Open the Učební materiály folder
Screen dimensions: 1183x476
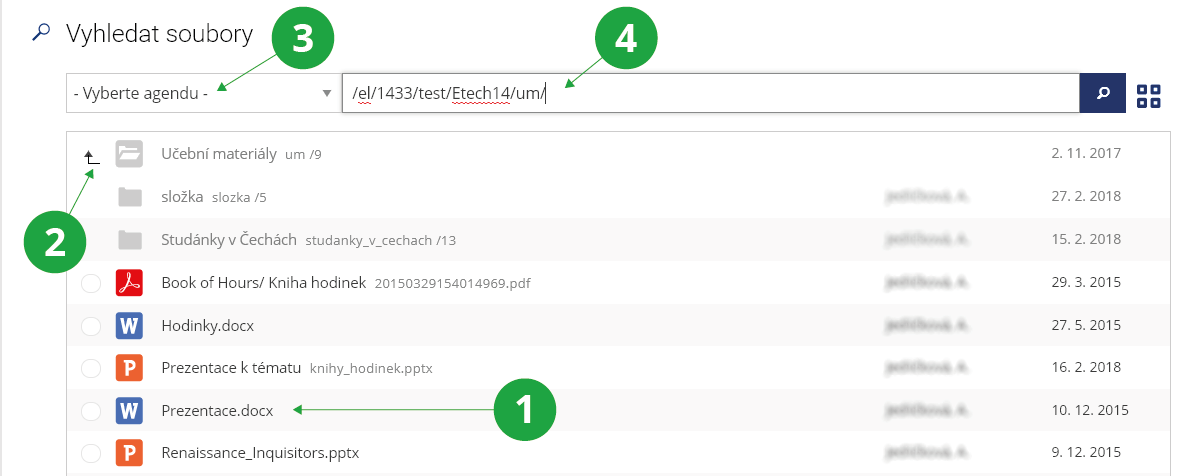(218, 154)
